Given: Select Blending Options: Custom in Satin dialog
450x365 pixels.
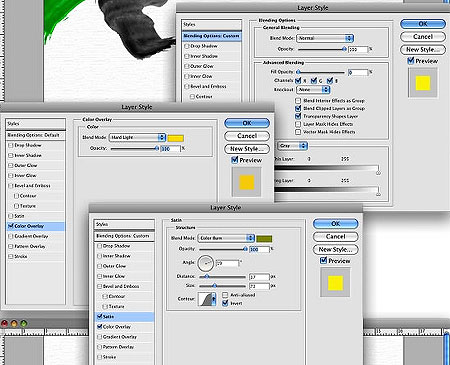Looking at the screenshot, I should 124,236.
